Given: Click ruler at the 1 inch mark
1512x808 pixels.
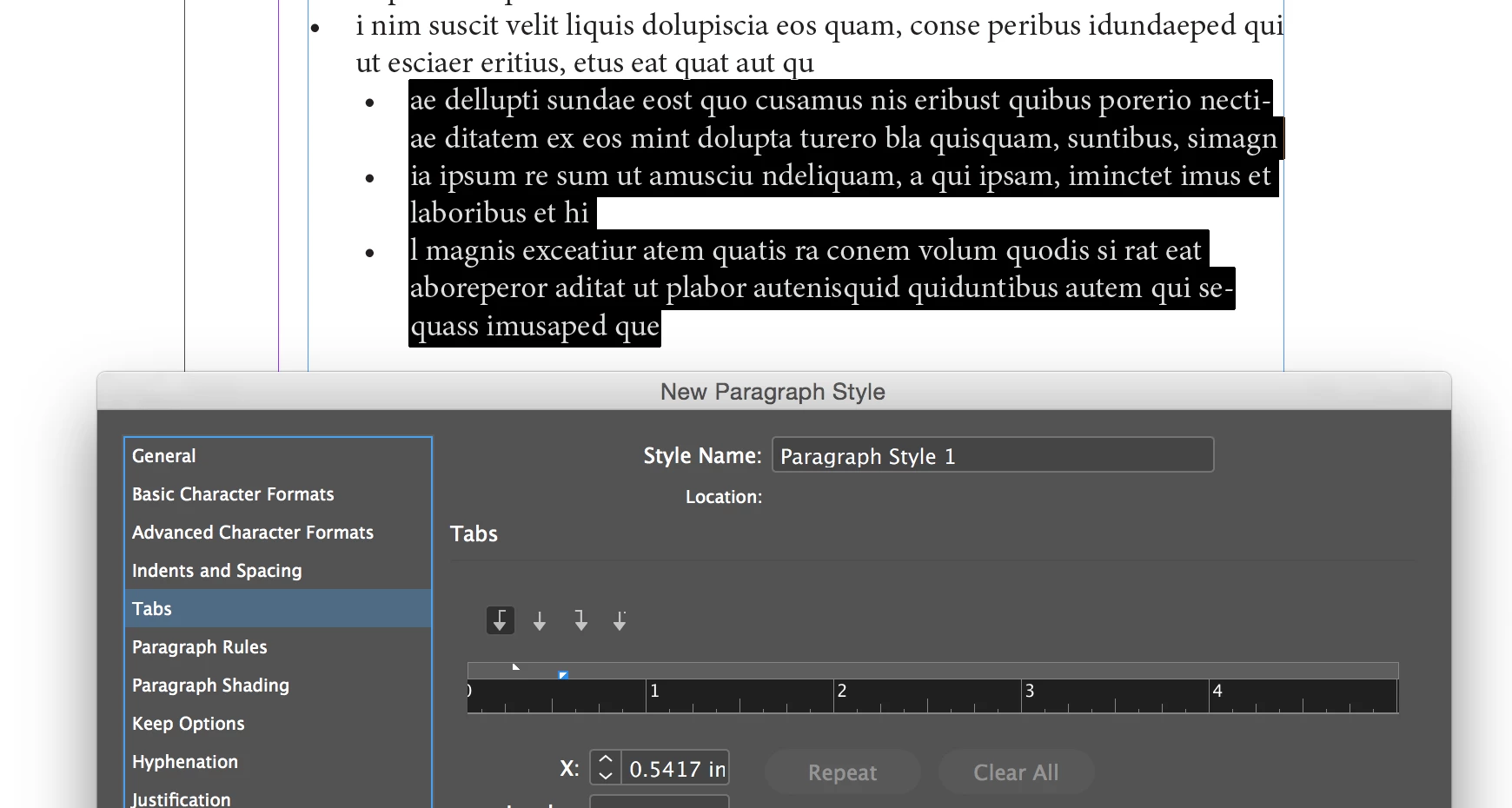Looking at the screenshot, I should tap(647, 696).
